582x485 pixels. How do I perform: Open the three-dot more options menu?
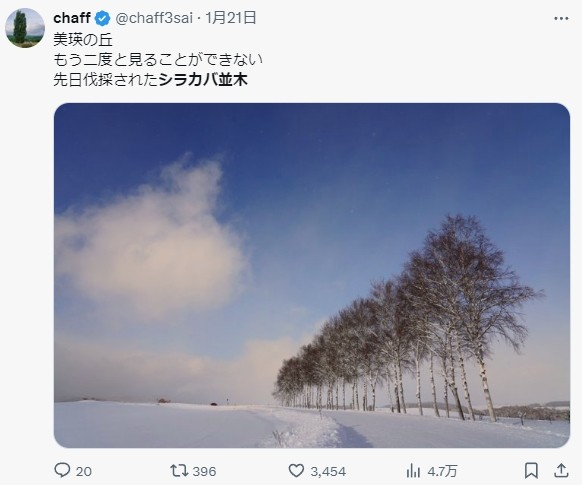pyautogui.click(x=561, y=19)
